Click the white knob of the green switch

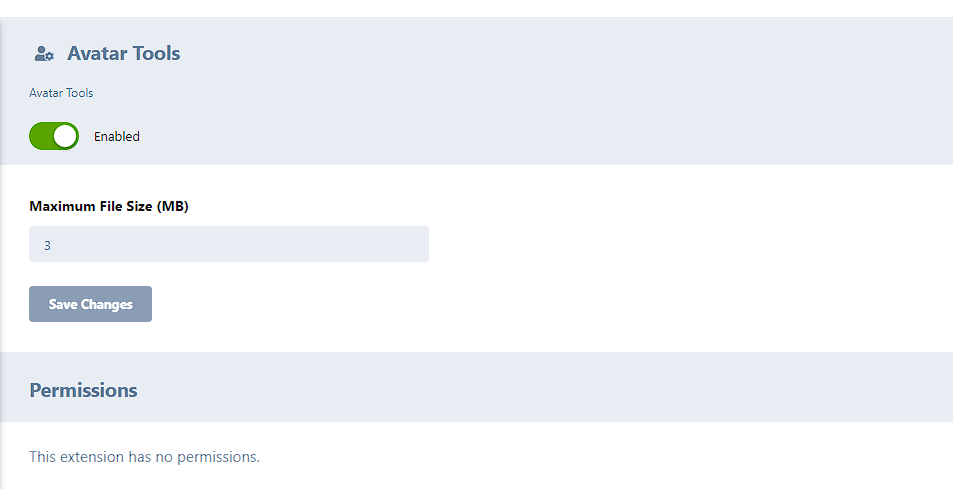[x=66, y=136]
